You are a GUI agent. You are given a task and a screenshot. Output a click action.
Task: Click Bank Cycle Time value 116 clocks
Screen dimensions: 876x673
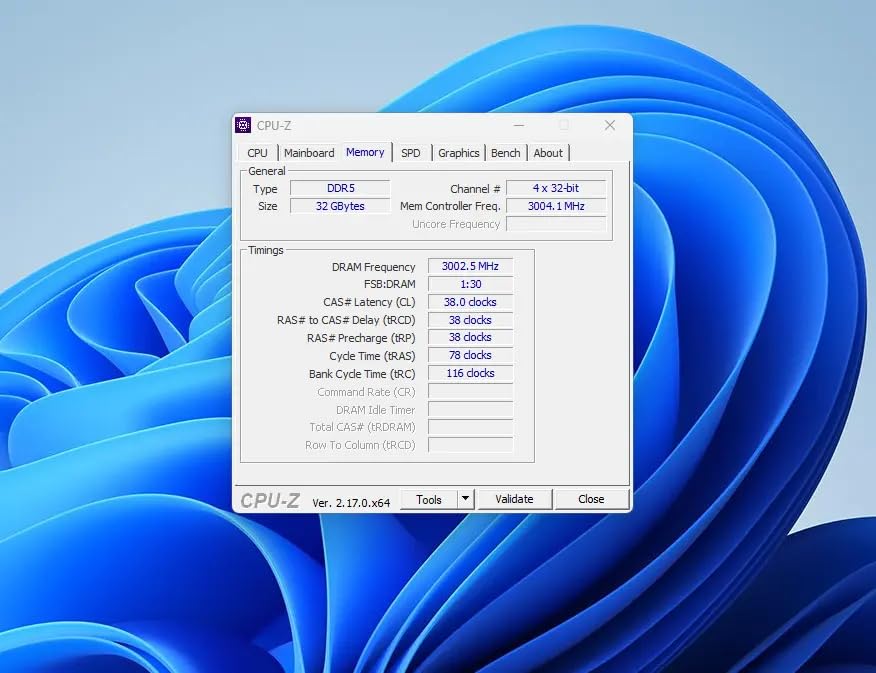point(470,373)
